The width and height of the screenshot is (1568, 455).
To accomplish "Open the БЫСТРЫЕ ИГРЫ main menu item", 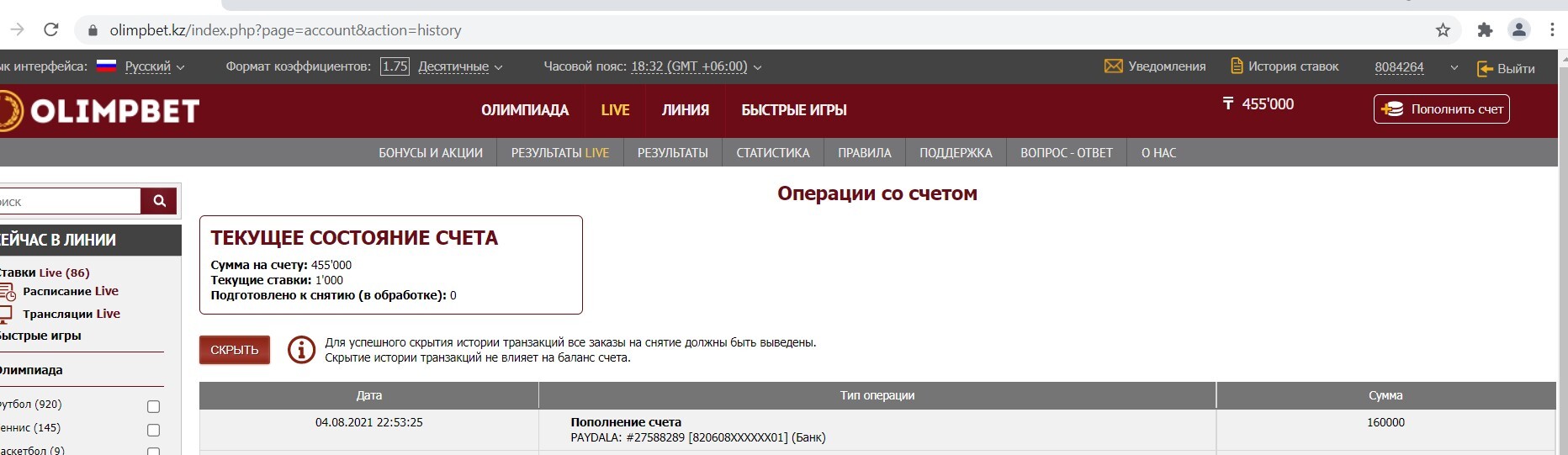I will (793, 110).
